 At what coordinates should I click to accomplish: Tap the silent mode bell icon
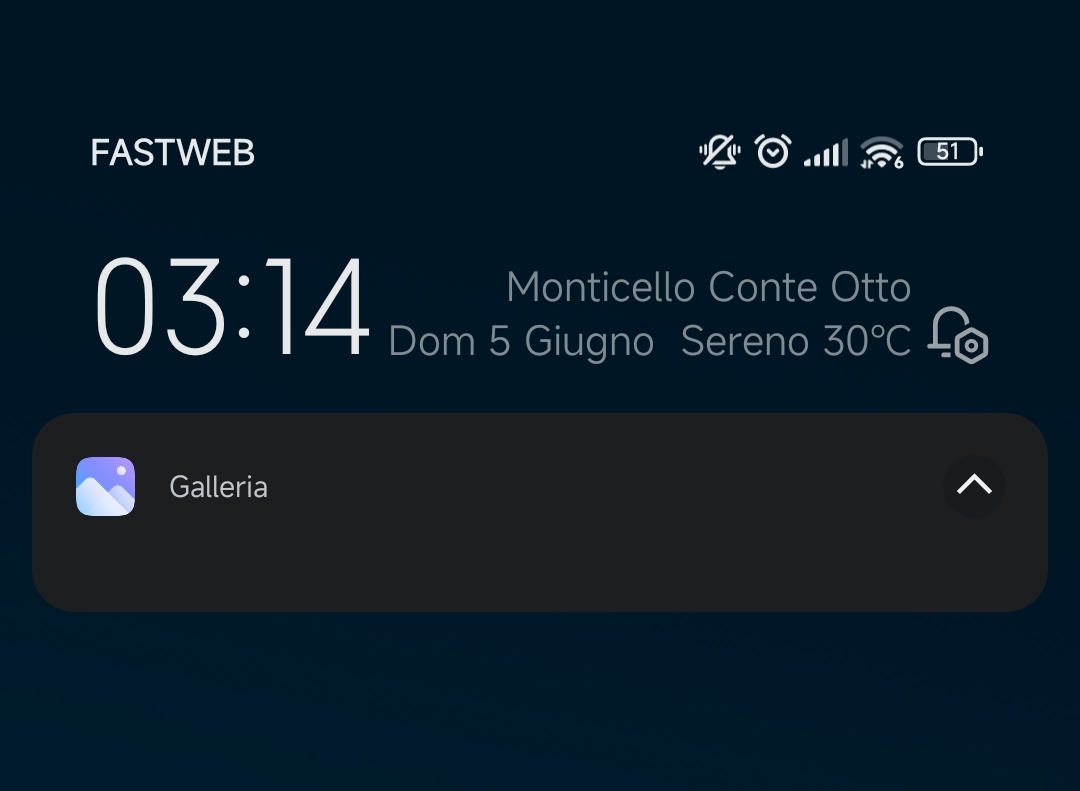pyautogui.click(x=720, y=152)
